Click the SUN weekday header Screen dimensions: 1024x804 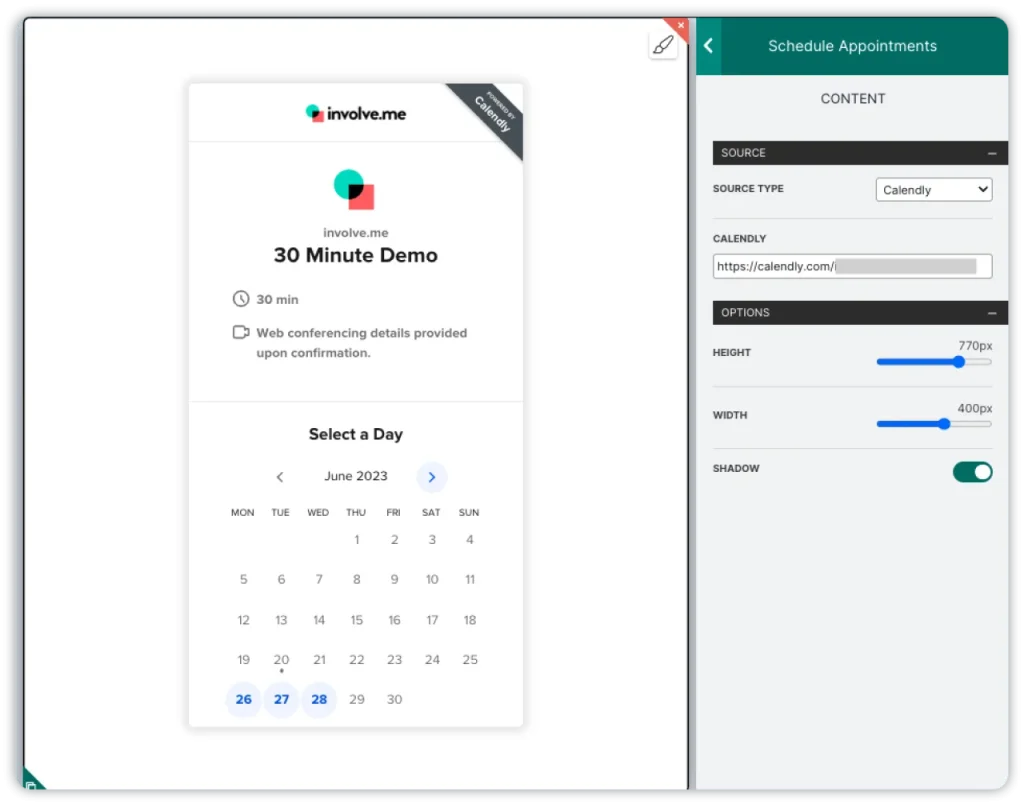pyautogui.click(x=469, y=513)
